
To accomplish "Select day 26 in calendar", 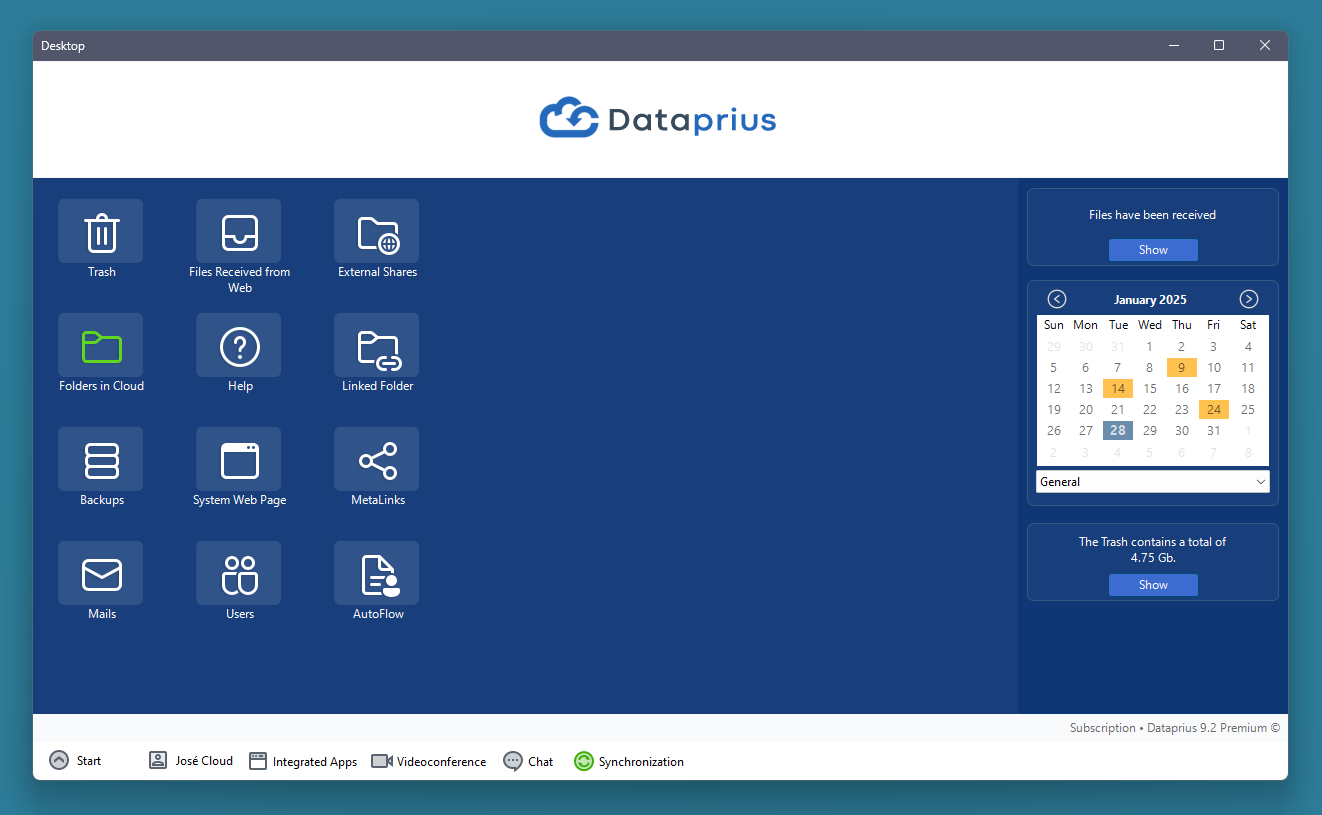I will [1054, 430].
